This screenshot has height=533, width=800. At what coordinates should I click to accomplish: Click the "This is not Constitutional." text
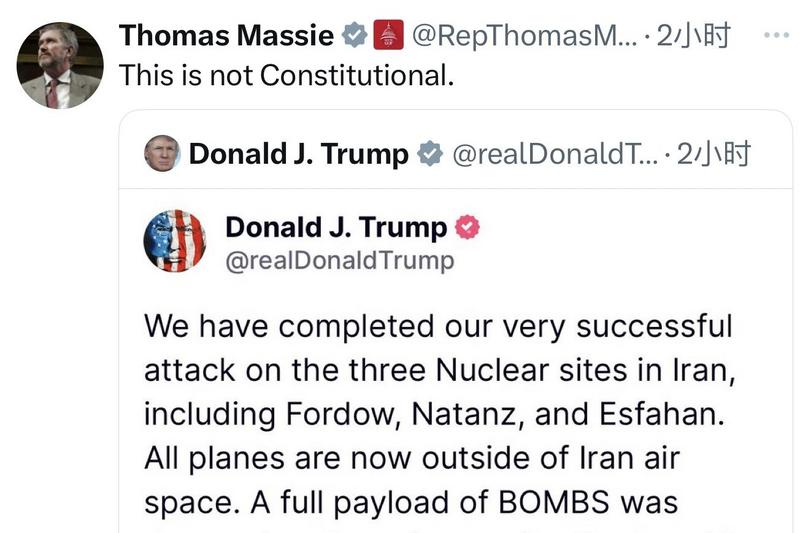(286, 75)
